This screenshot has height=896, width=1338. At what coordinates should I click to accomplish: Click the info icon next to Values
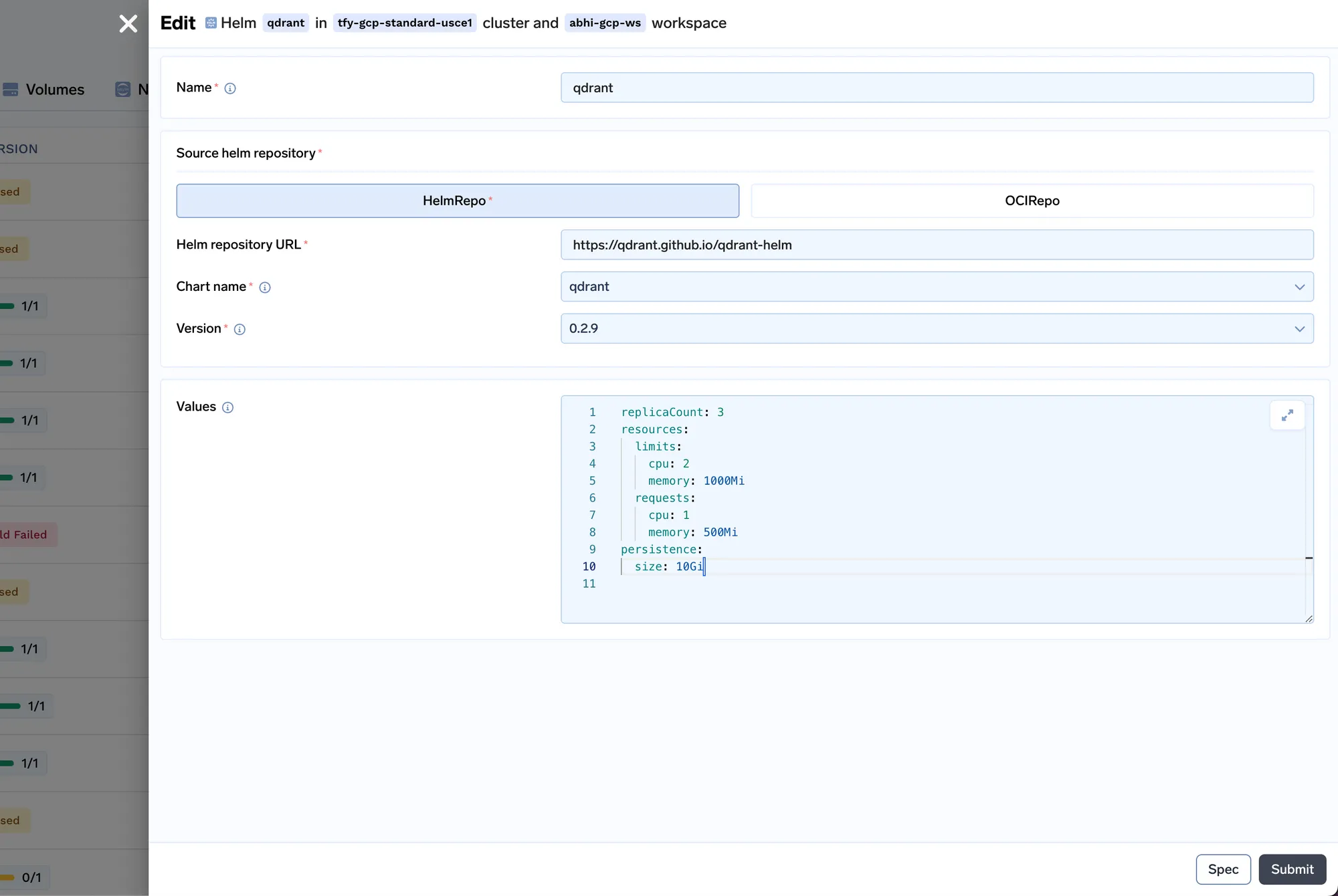pyautogui.click(x=227, y=408)
